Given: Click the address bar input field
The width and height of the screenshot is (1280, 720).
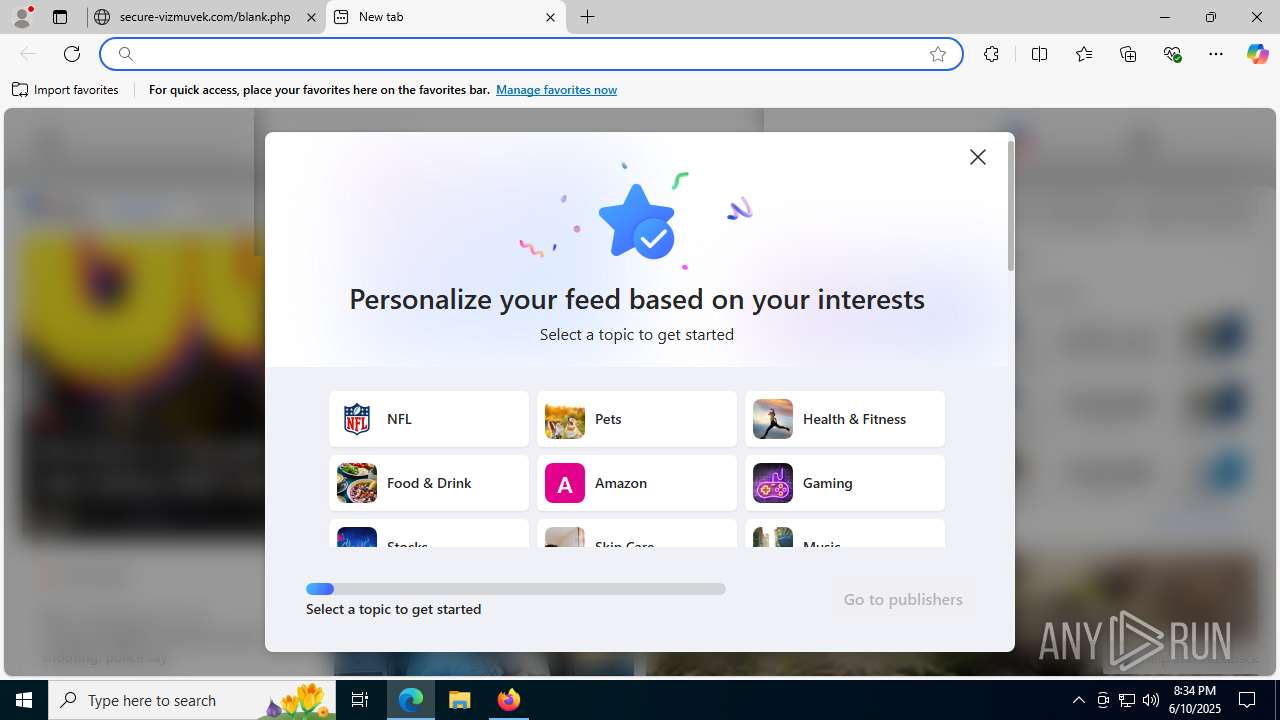Looking at the screenshot, I should 530,54.
